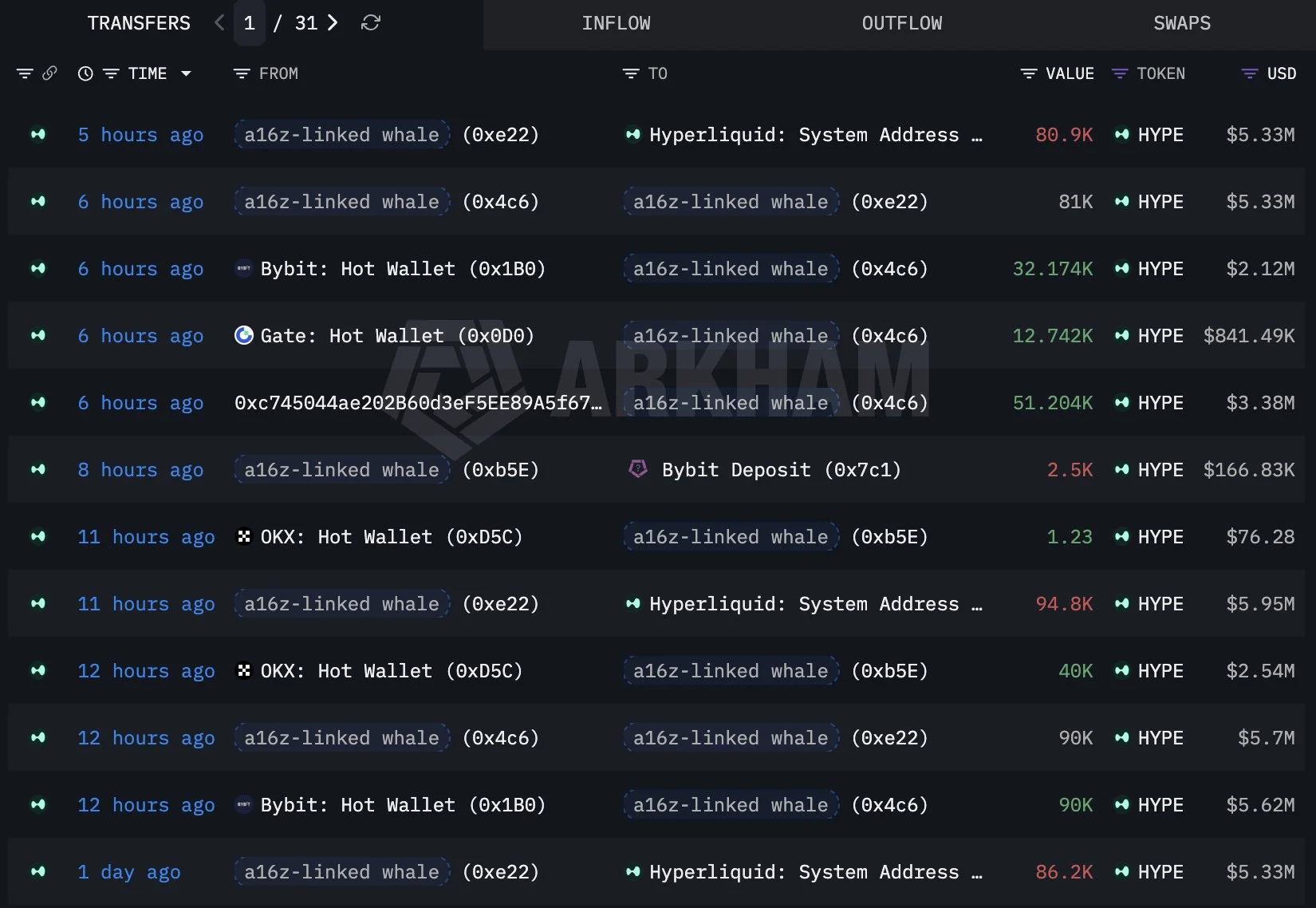The width and height of the screenshot is (1316, 908).
Task: Click Gate logo in Gate: Hot Wallet row
Action: [x=244, y=335]
